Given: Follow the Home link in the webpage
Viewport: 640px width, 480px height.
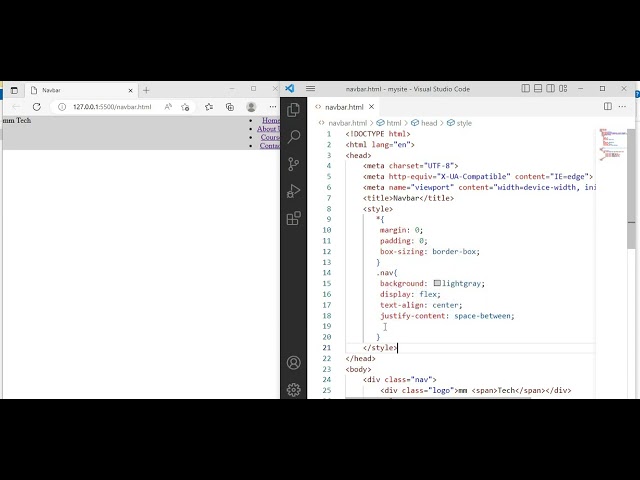Looking at the screenshot, I should click(x=271, y=120).
